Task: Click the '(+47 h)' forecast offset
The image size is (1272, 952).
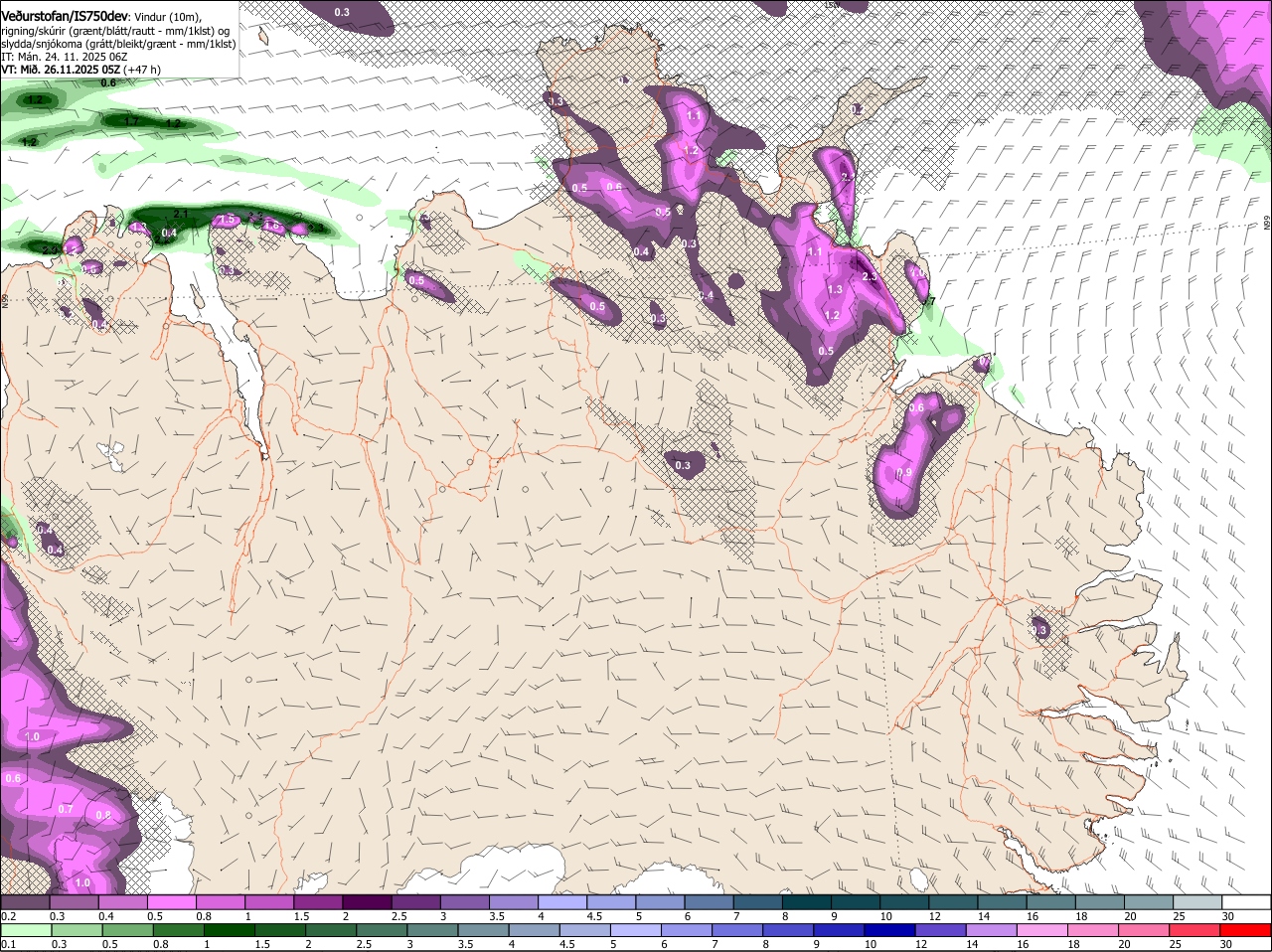Action: coord(141,70)
